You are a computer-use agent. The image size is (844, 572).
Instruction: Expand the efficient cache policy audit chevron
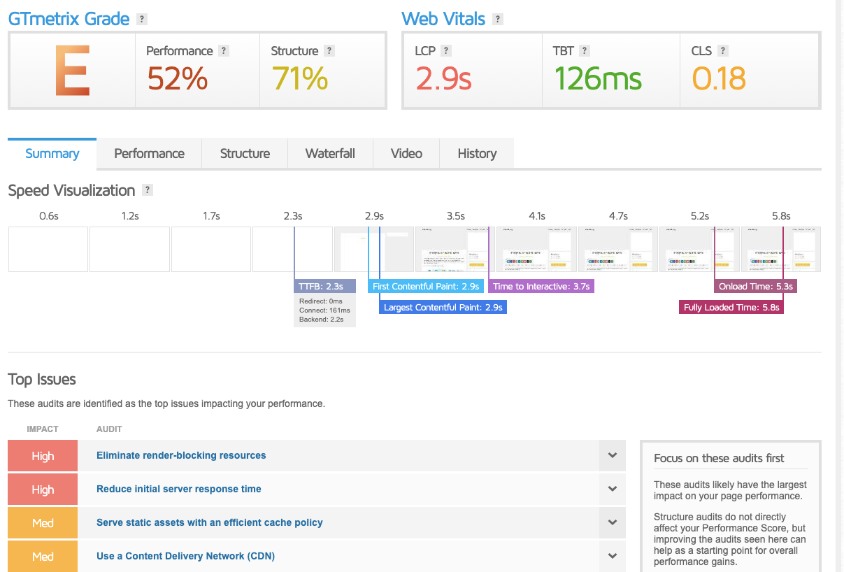coord(611,522)
